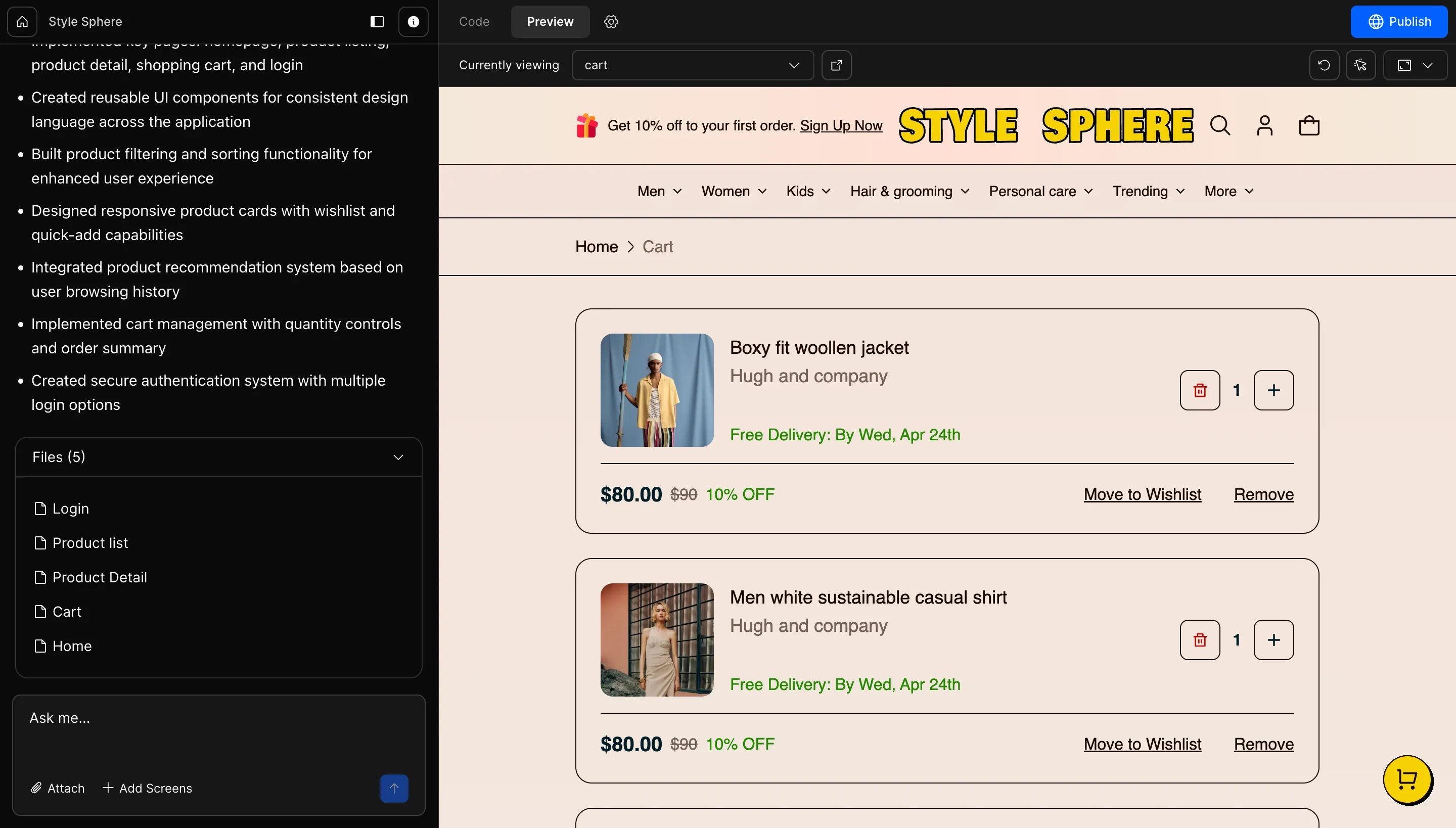Click trash icon for Men white casual shirt
This screenshot has height=828, width=1456.
(x=1200, y=640)
